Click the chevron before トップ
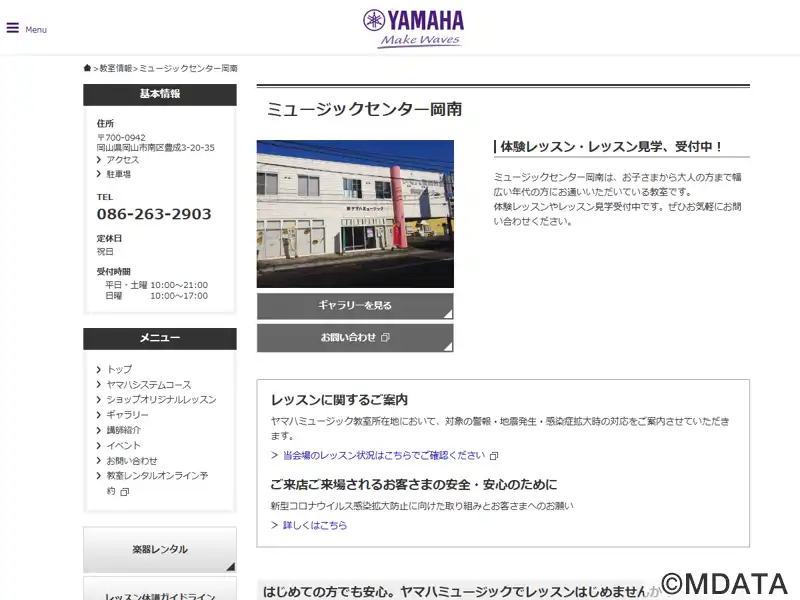The image size is (800, 600). coord(98,369)
